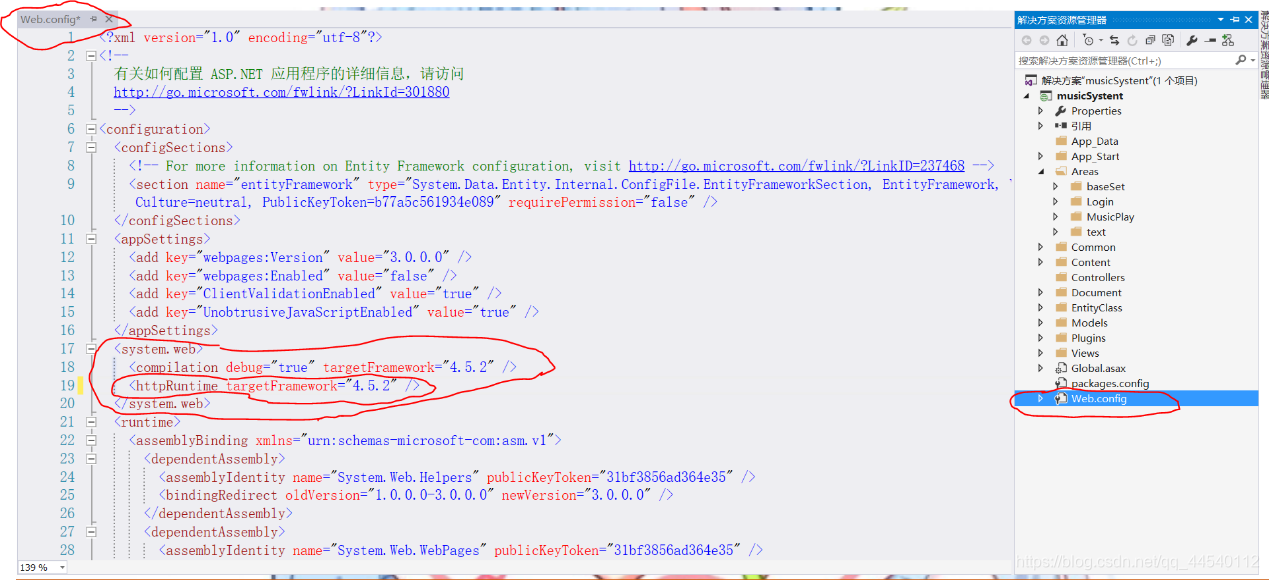Pin the Solution Explorer panel with pushpin

[1234, 19]
